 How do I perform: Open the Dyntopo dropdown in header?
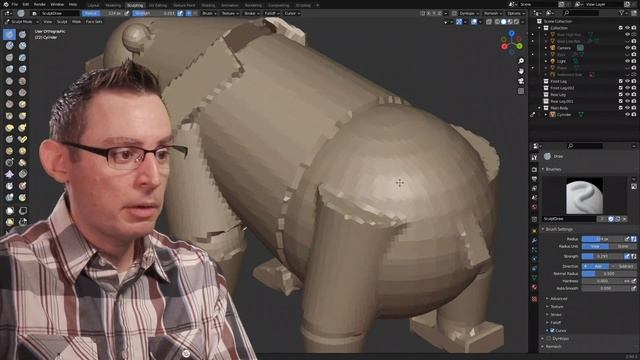[x=469, y=13]
